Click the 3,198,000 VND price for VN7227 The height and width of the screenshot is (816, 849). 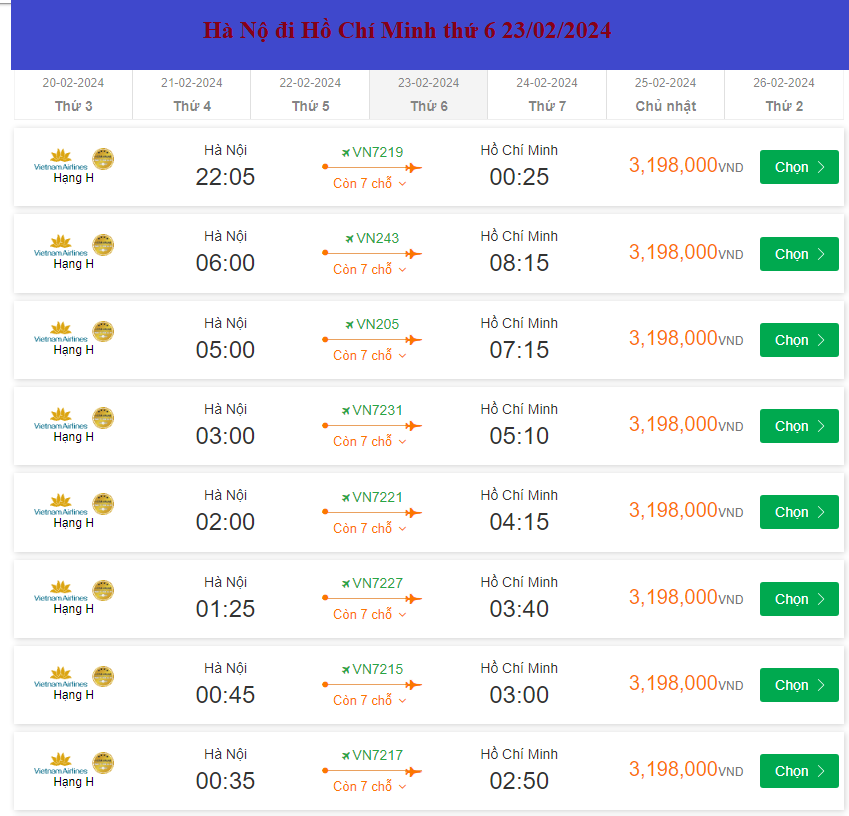click(685, 598)
